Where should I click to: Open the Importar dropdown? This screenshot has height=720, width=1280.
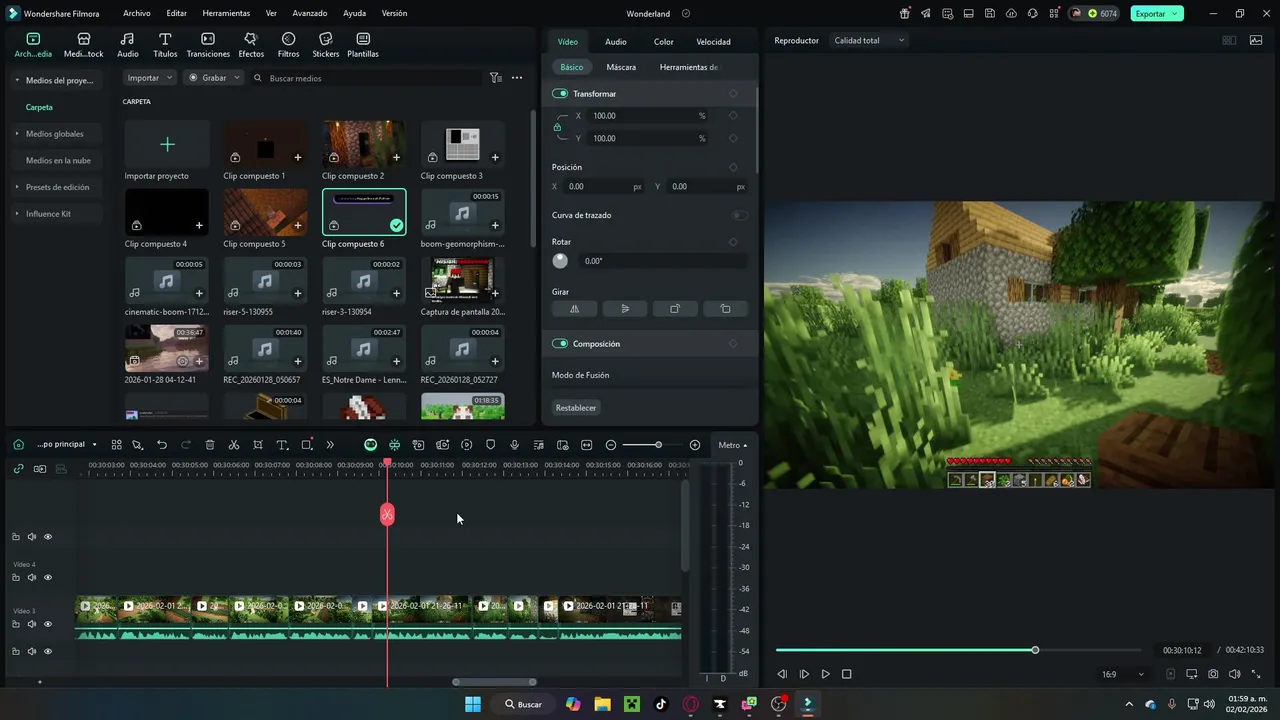coord(150,78)
